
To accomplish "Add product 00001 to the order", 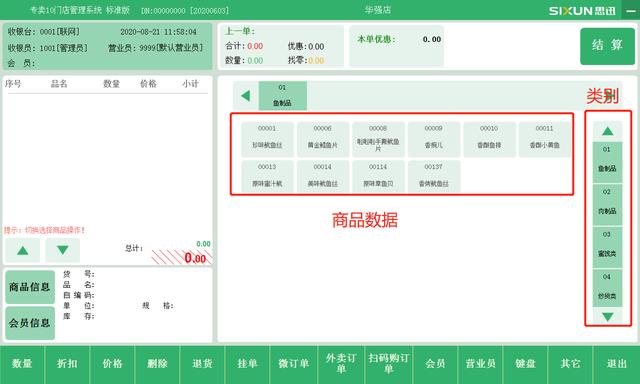I will (267, 139).
